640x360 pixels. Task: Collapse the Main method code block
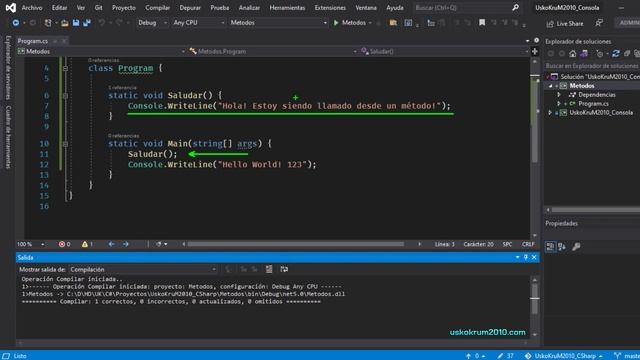(x=65, y=144)
